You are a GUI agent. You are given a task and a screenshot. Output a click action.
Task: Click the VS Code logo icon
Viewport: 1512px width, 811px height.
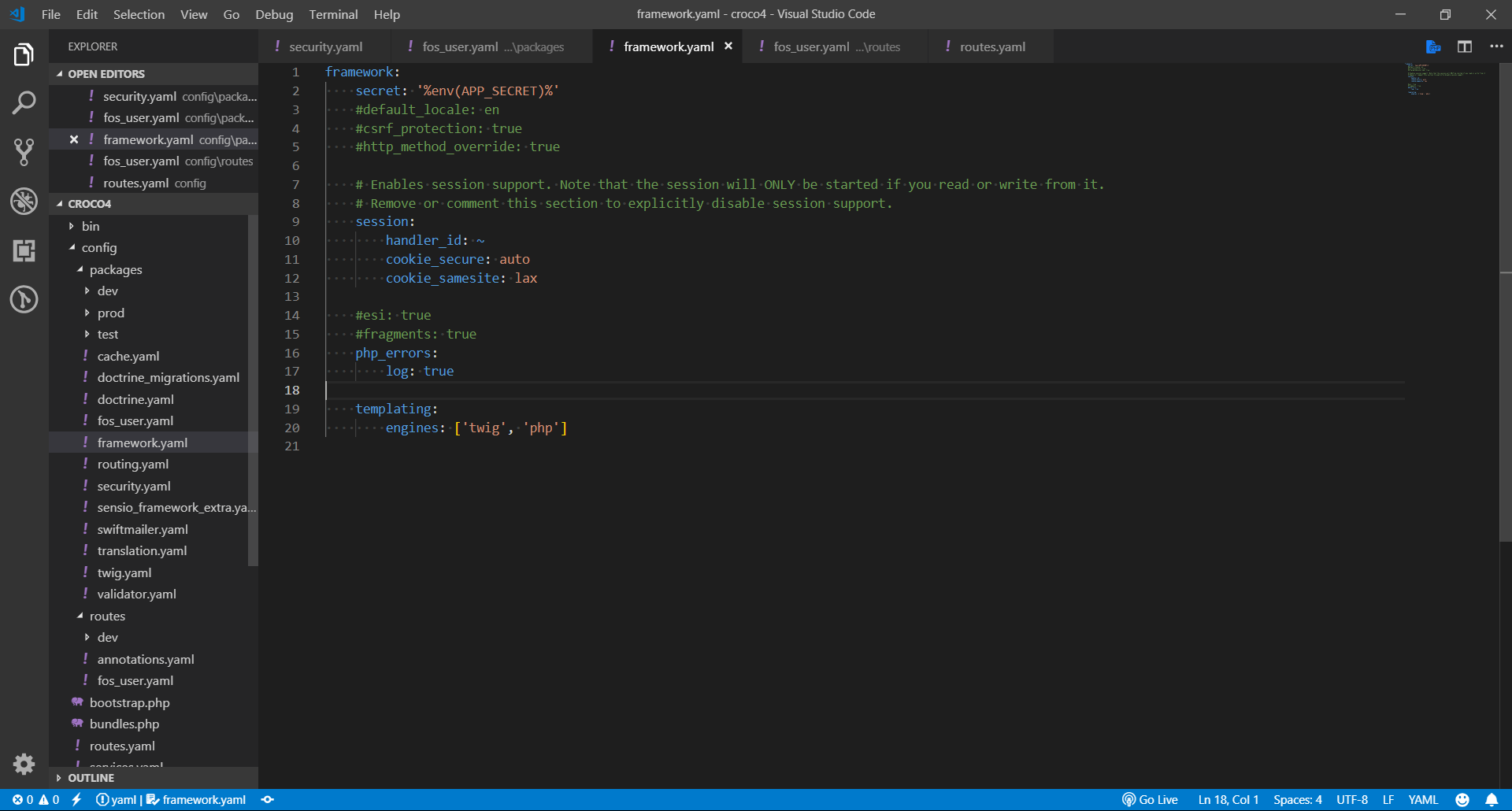[17, 14]
